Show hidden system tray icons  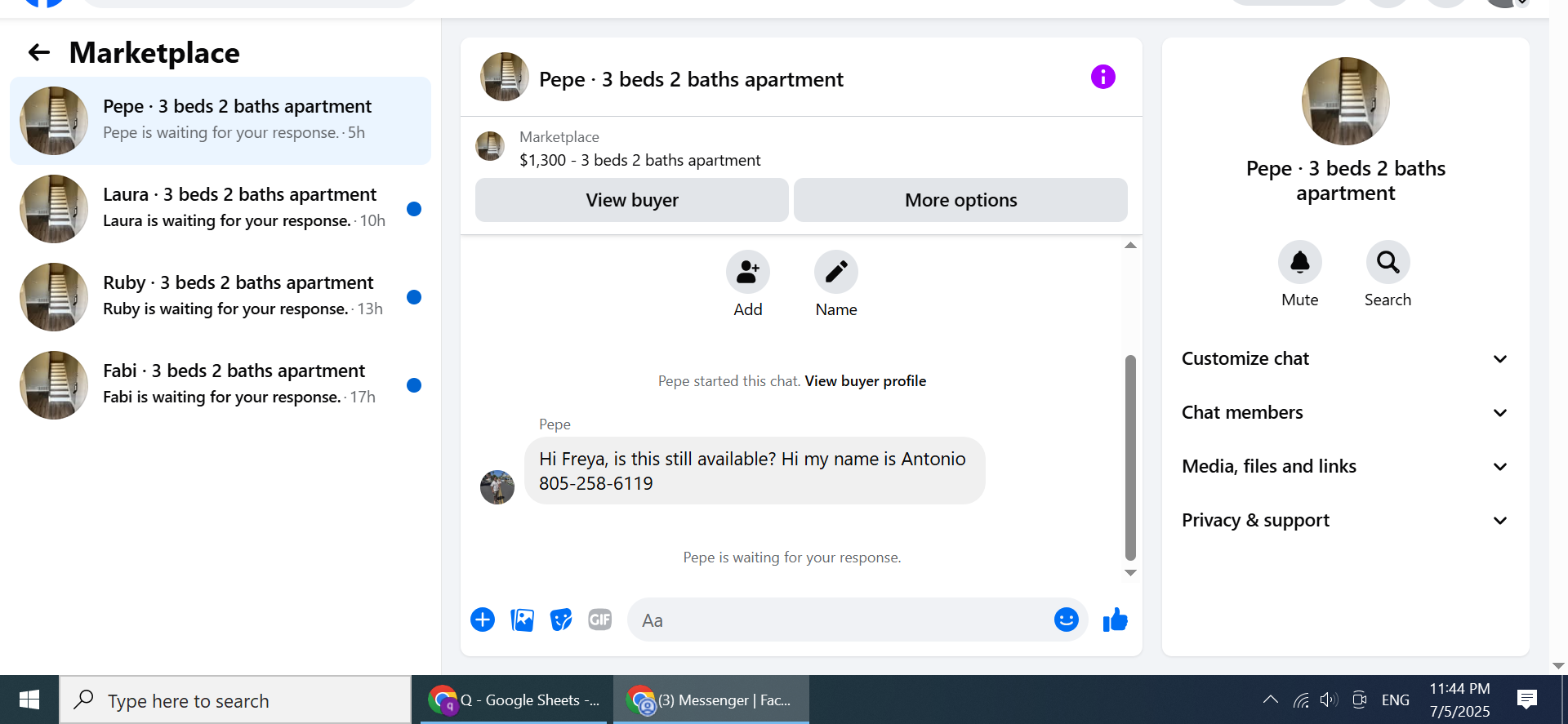(x=1270, y=700)
